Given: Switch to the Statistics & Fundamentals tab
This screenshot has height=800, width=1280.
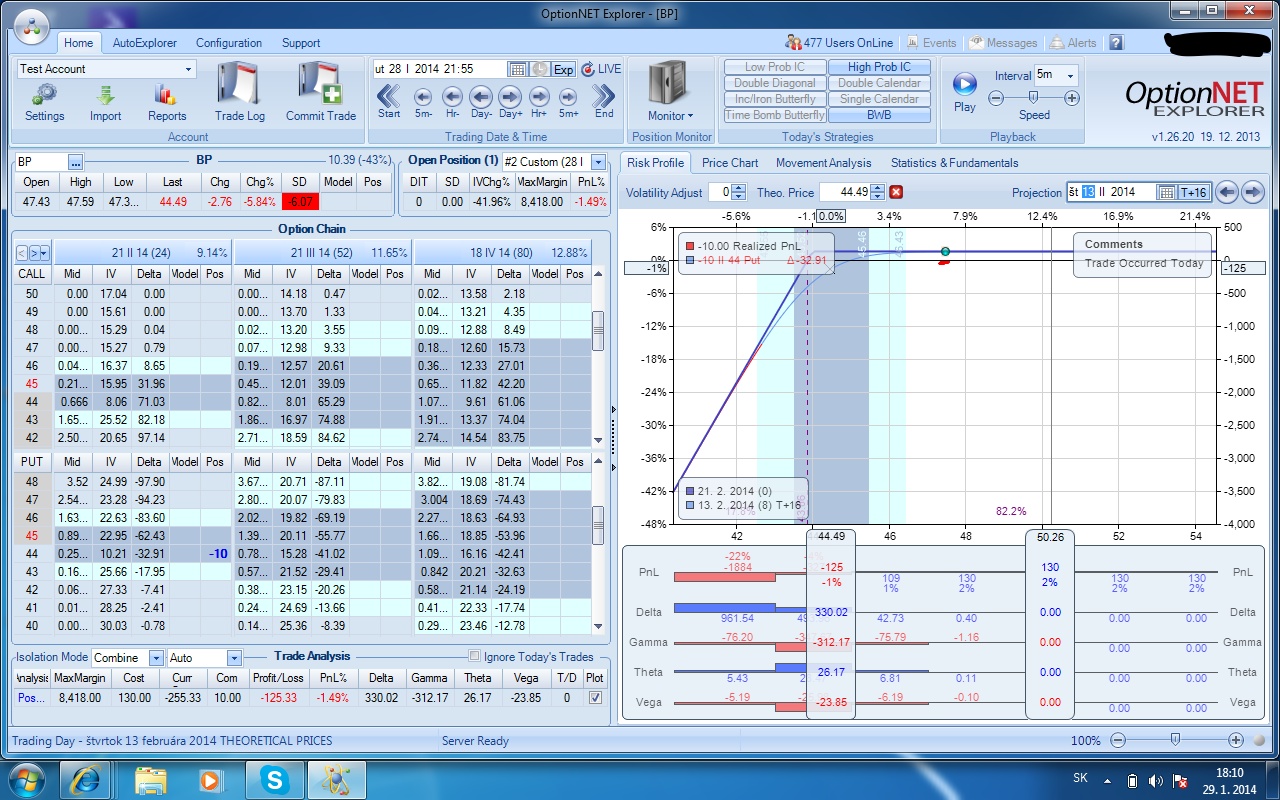Looking at the screenshot, I should point(954,163).
